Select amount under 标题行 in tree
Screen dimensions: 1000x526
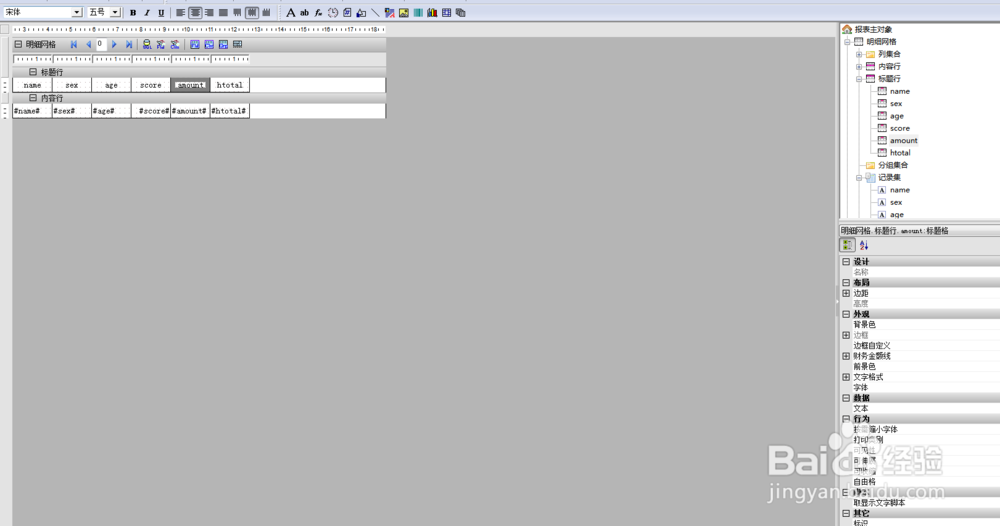(x=904, y=140)
